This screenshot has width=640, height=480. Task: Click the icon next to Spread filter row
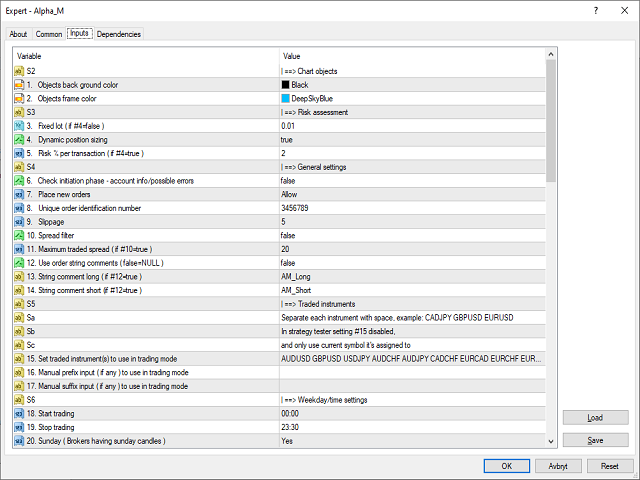coord(19,235)
